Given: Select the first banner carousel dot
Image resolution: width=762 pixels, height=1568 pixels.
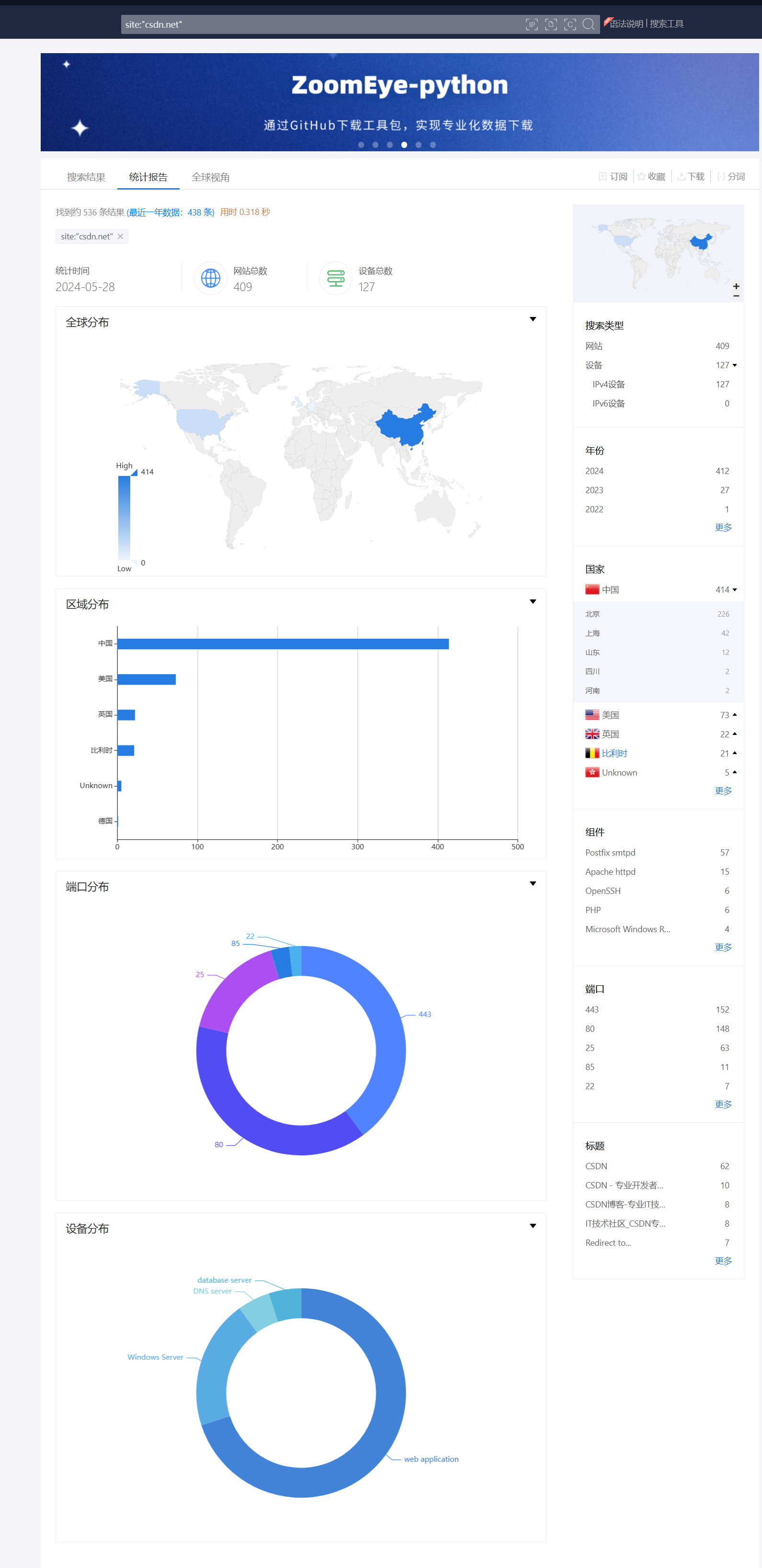Looking at the screenshot, I should coord(361,145).
